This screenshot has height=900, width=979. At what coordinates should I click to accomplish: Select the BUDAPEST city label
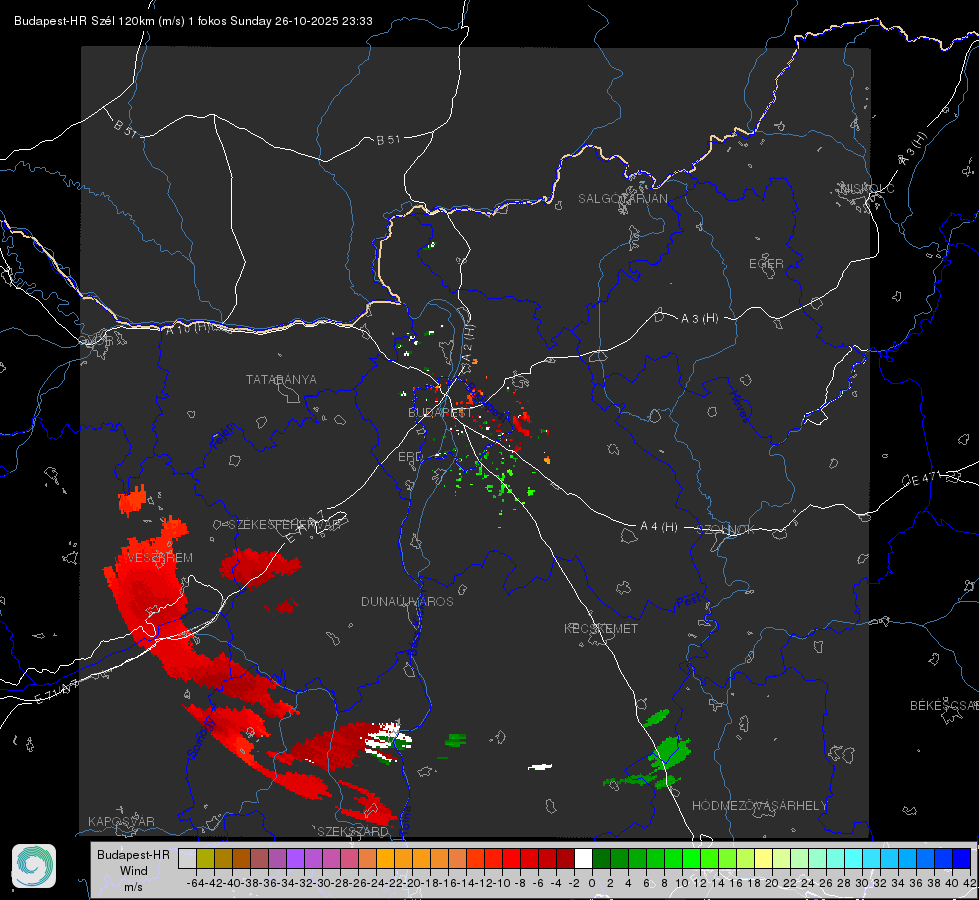tap(440, 413)
